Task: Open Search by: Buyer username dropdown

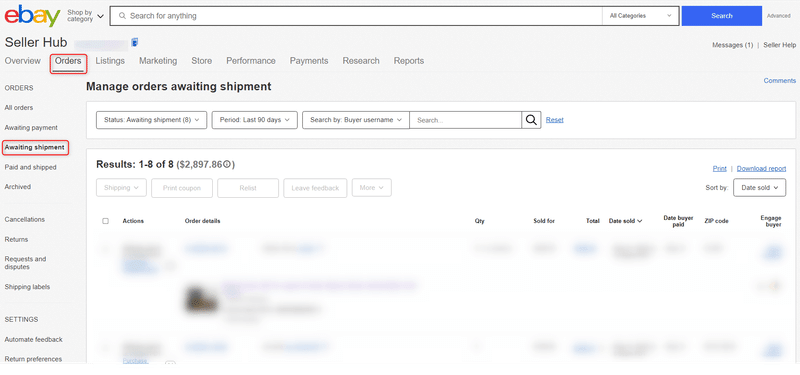Action: (x=356, y=120)
